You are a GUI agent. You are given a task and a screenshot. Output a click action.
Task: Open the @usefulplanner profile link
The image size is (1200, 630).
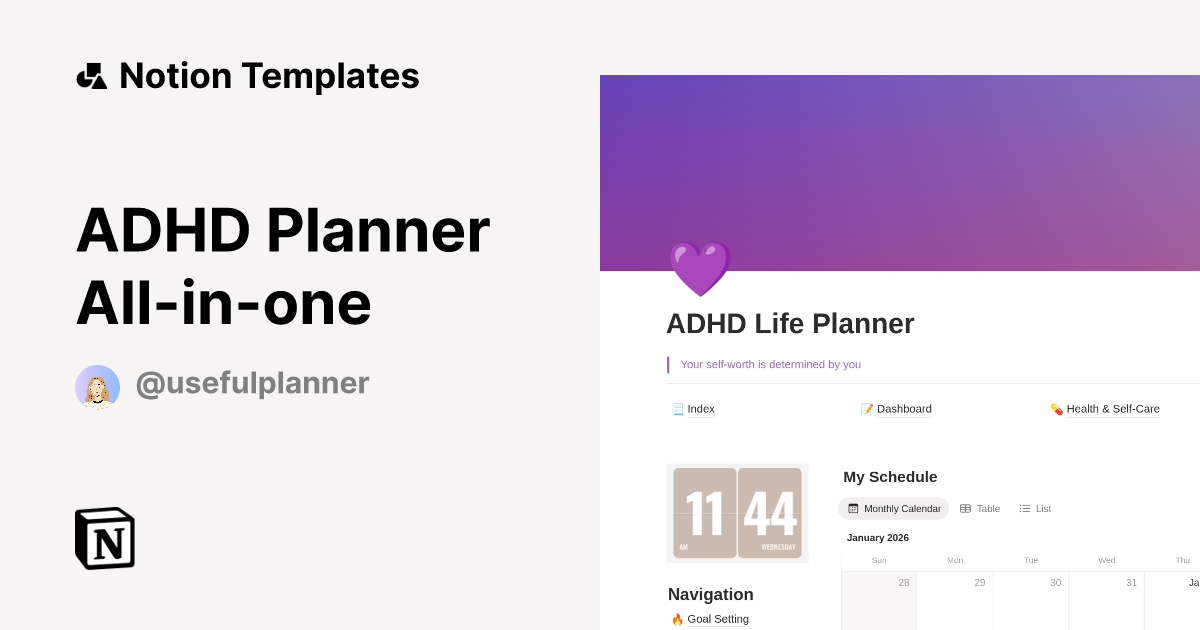pyautogui.click(x=252, y=384)
